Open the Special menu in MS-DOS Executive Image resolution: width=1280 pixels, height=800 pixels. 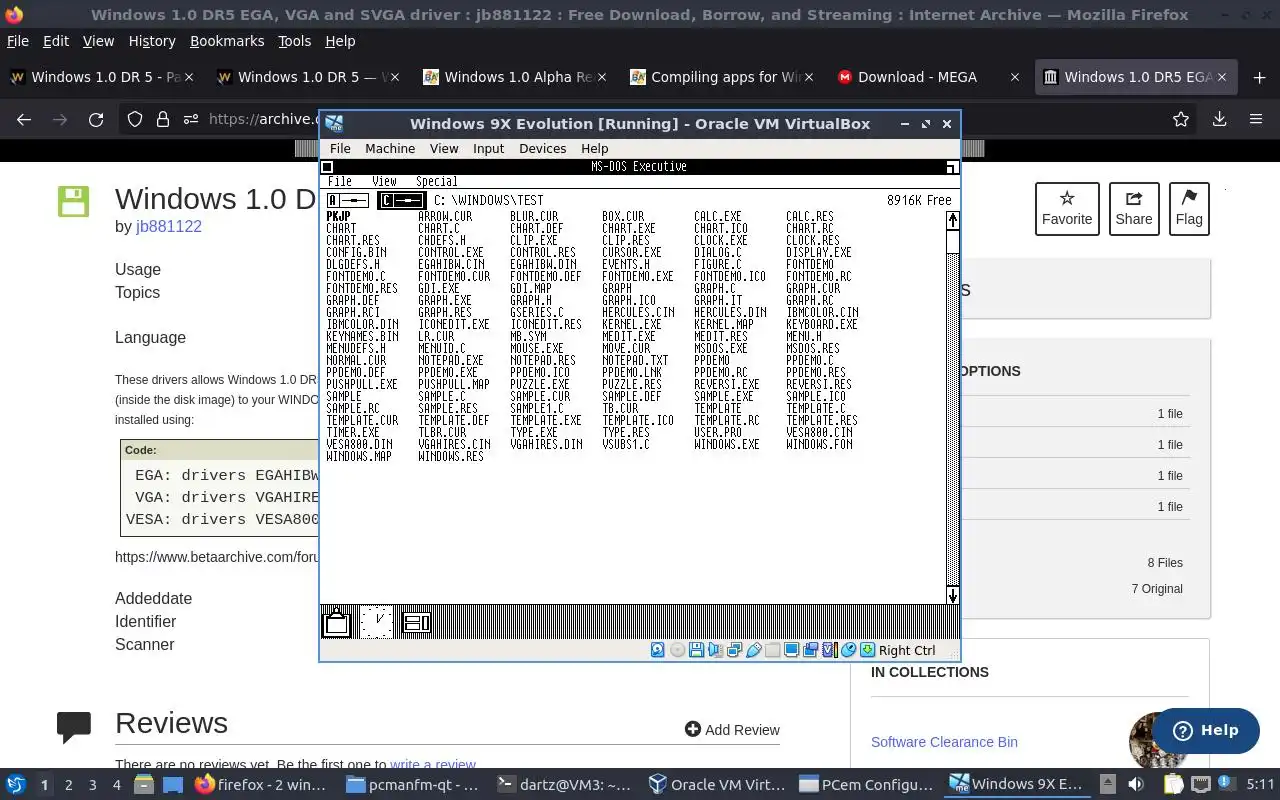(436, 181)
